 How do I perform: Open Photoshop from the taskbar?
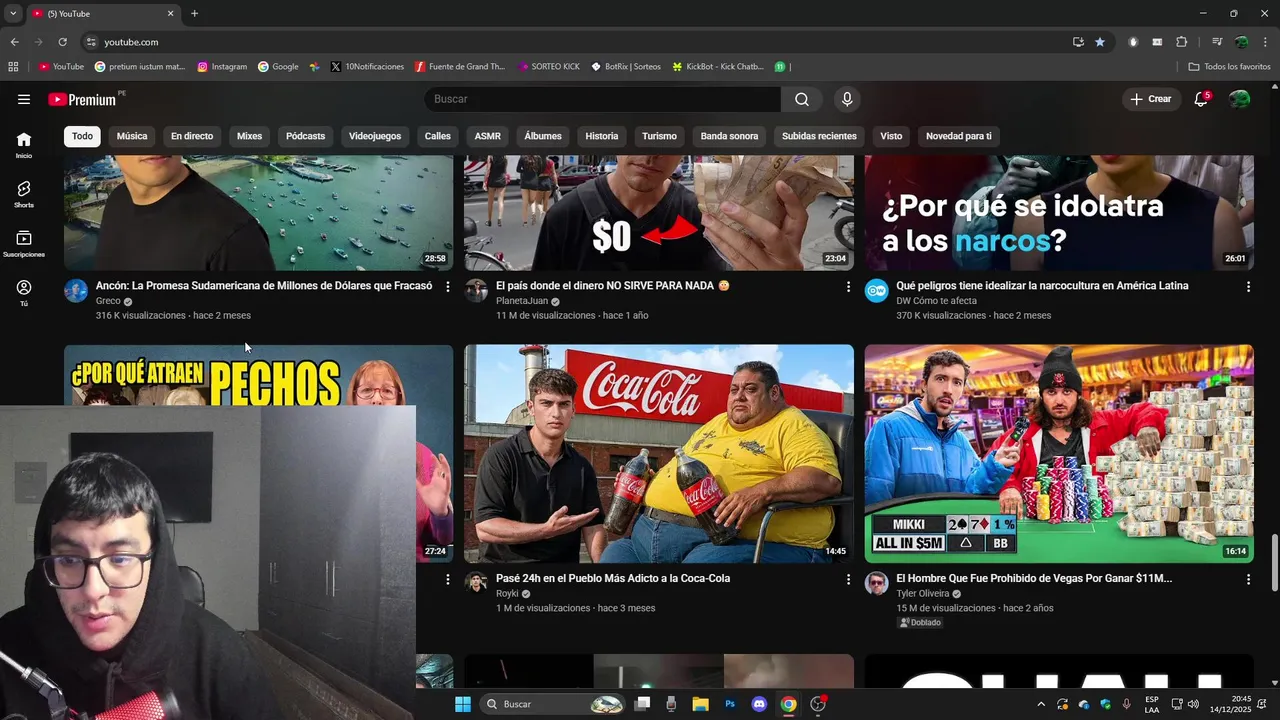click(x=730, y=704)
